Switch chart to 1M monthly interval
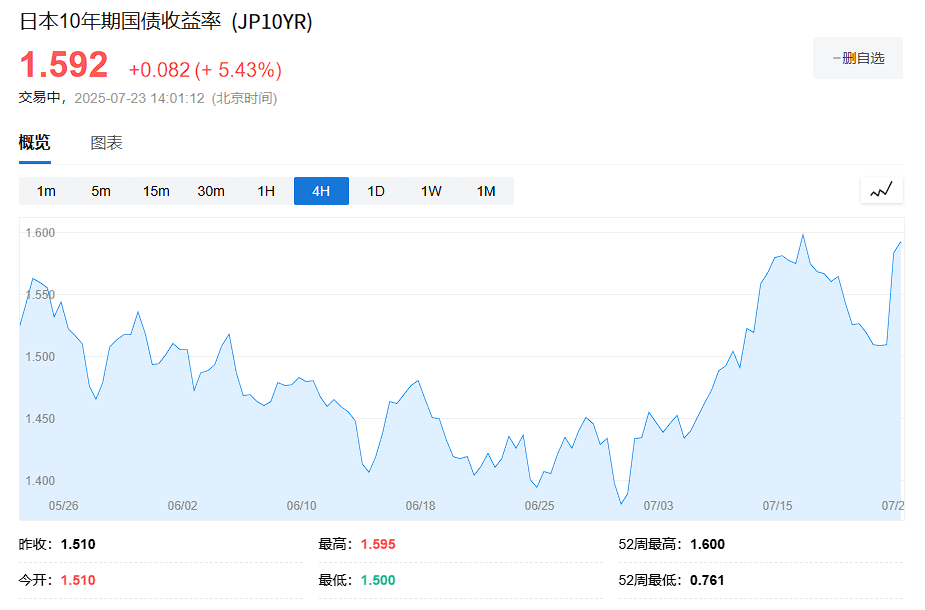 (486, 191)
